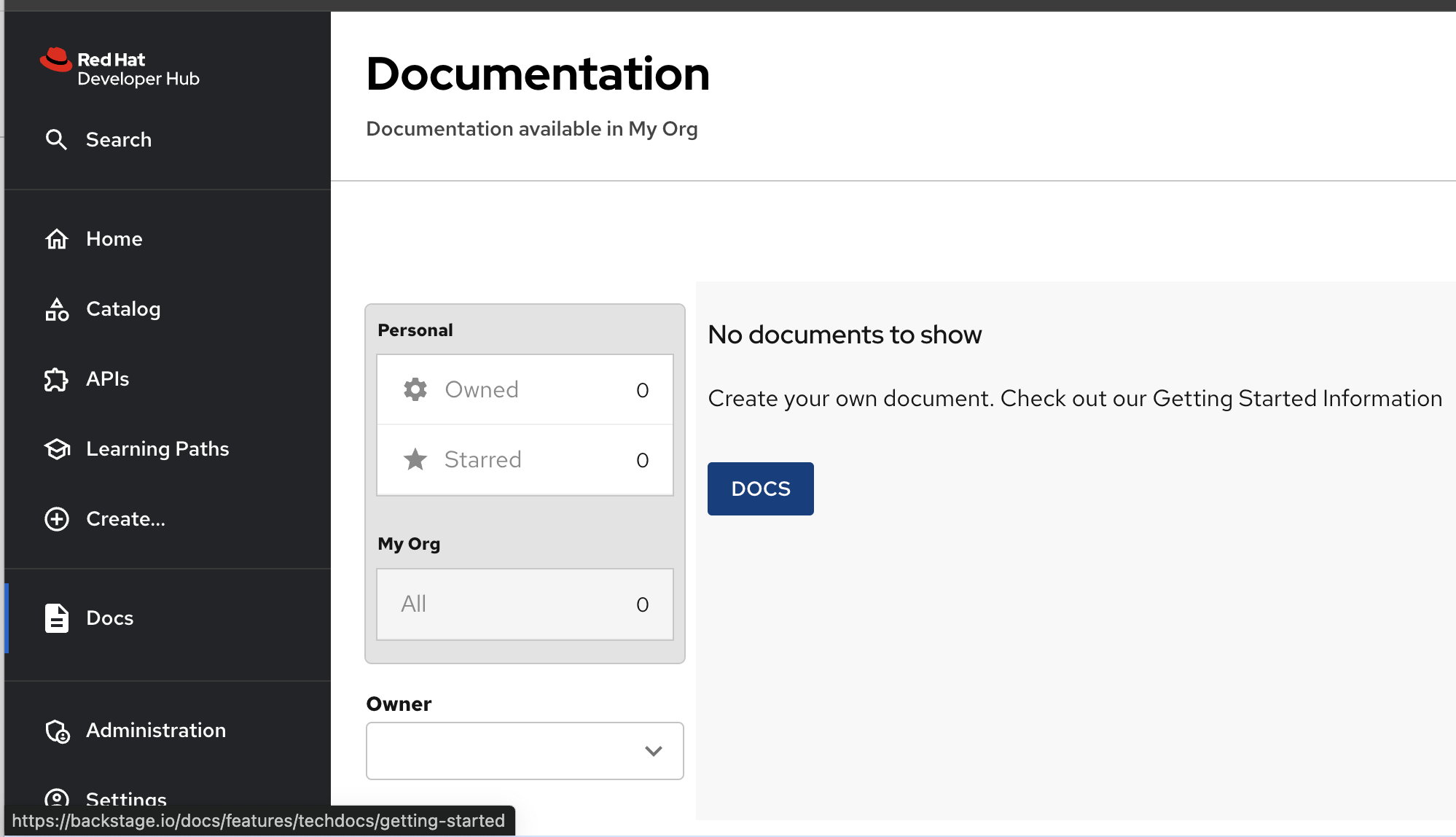
Task: Click the Search magnifier icon
Action: coord(56,139)
